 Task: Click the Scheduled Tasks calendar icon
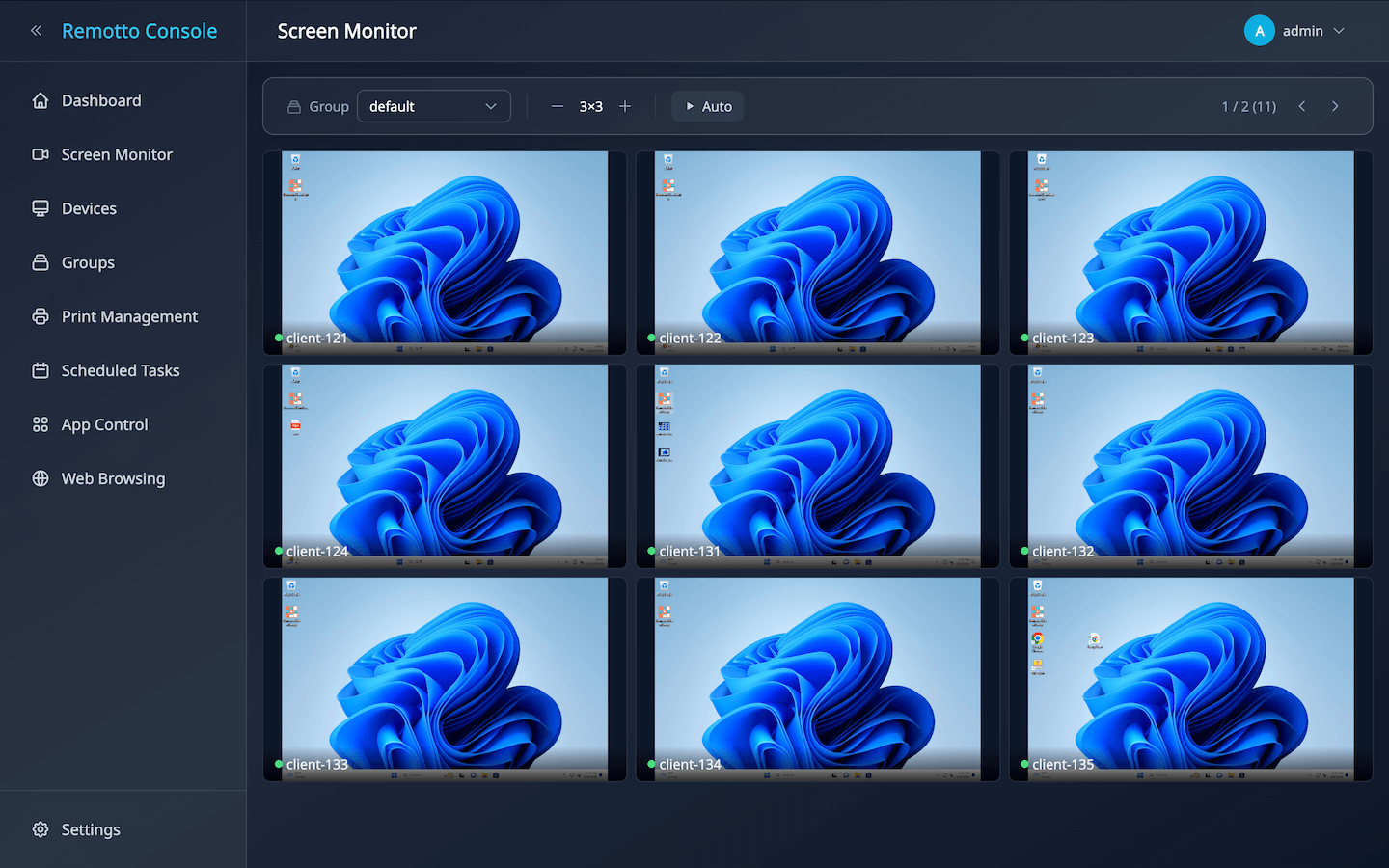click(41, 370)
